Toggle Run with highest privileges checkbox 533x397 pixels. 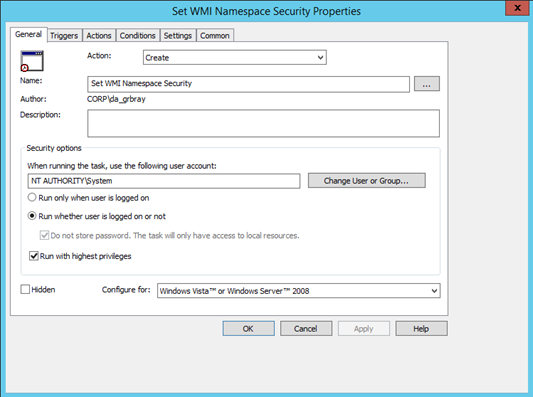tap(34, 256)
